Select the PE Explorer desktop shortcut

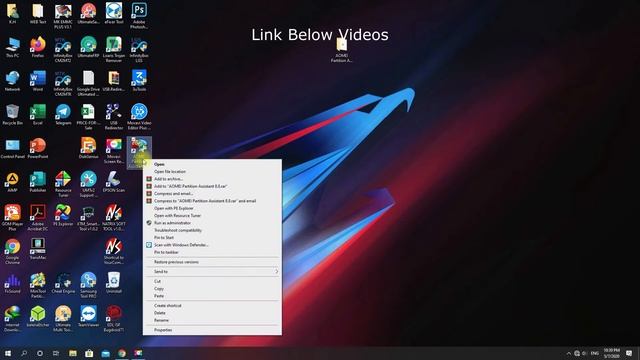[x=63, y=216]
